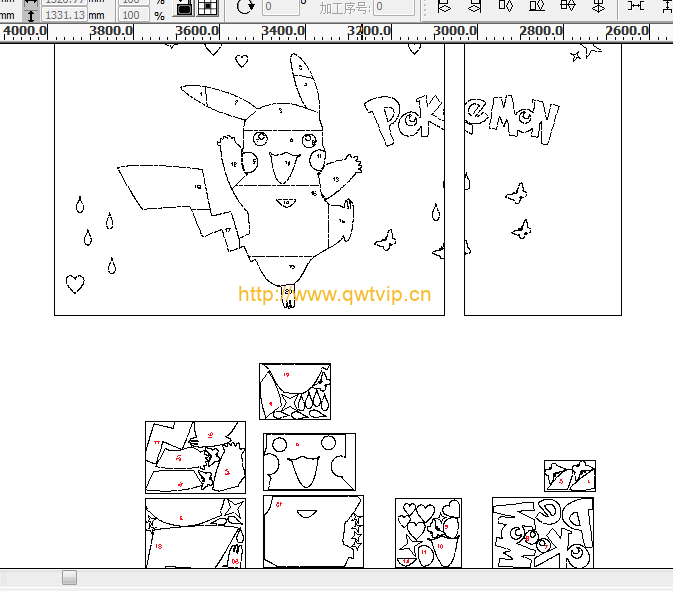
Task: Click the 加工序号 label text
Action: (x=345, y=7)
